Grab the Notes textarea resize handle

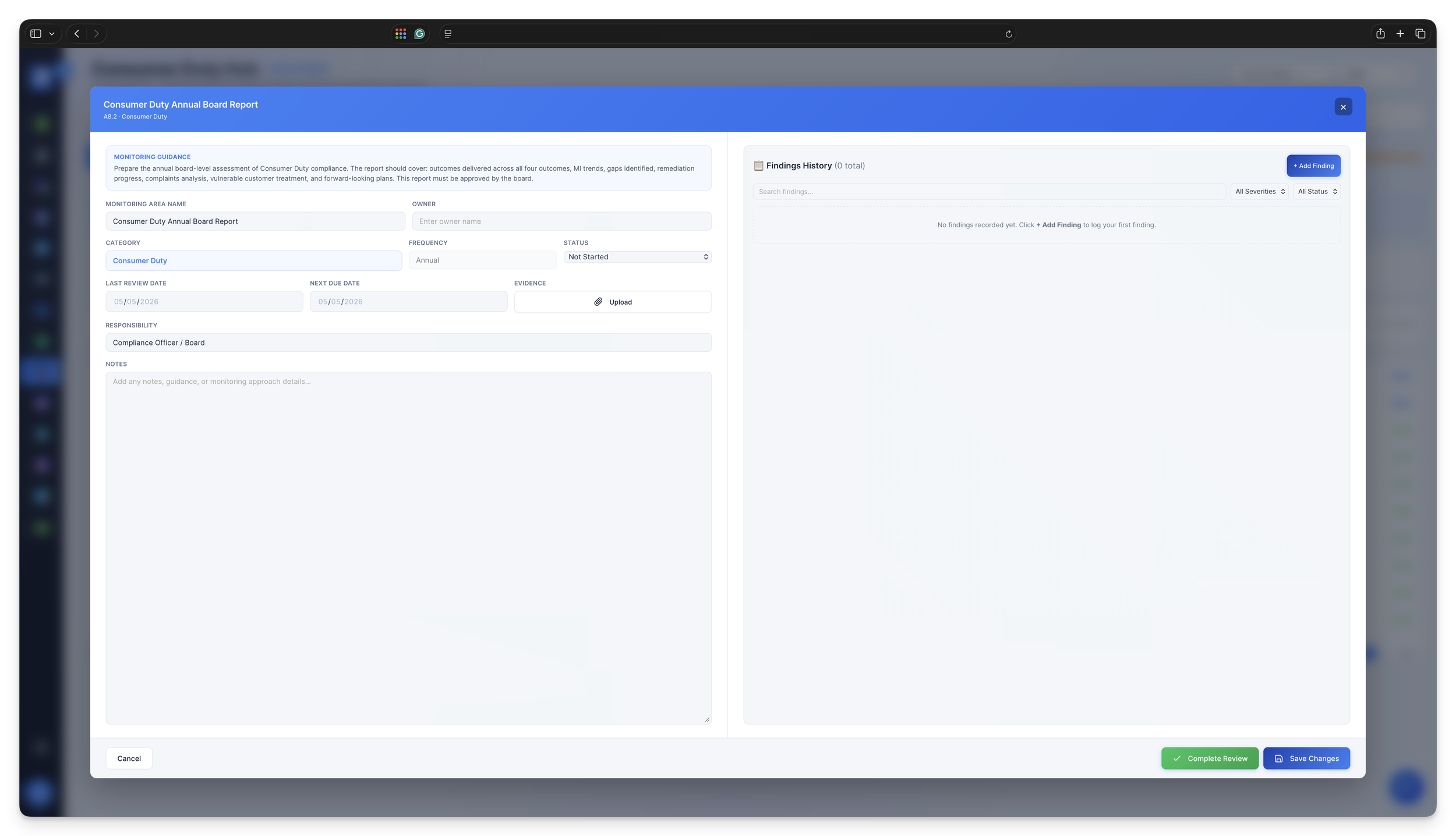[707, 719]
